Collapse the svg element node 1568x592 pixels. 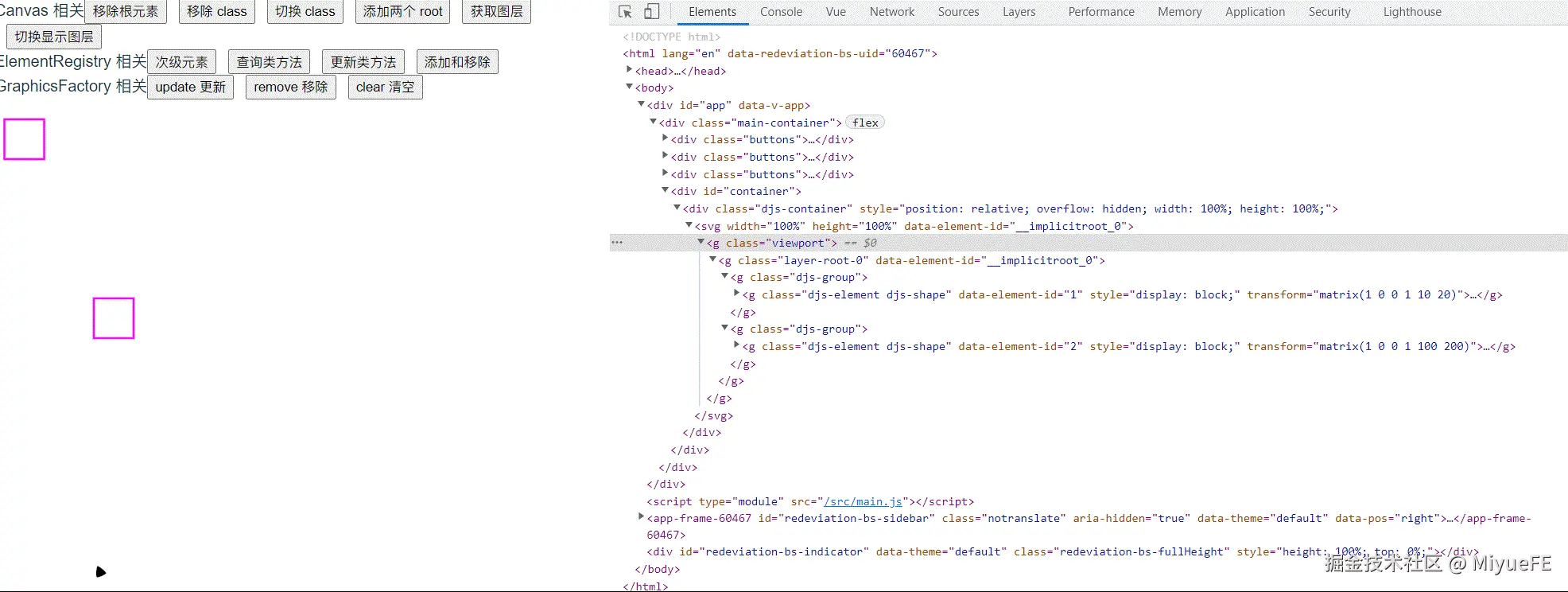(x=689, y=225)
